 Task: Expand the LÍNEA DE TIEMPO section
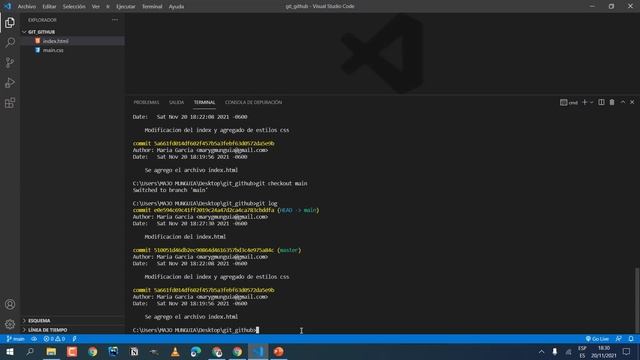tap(47, 330)
